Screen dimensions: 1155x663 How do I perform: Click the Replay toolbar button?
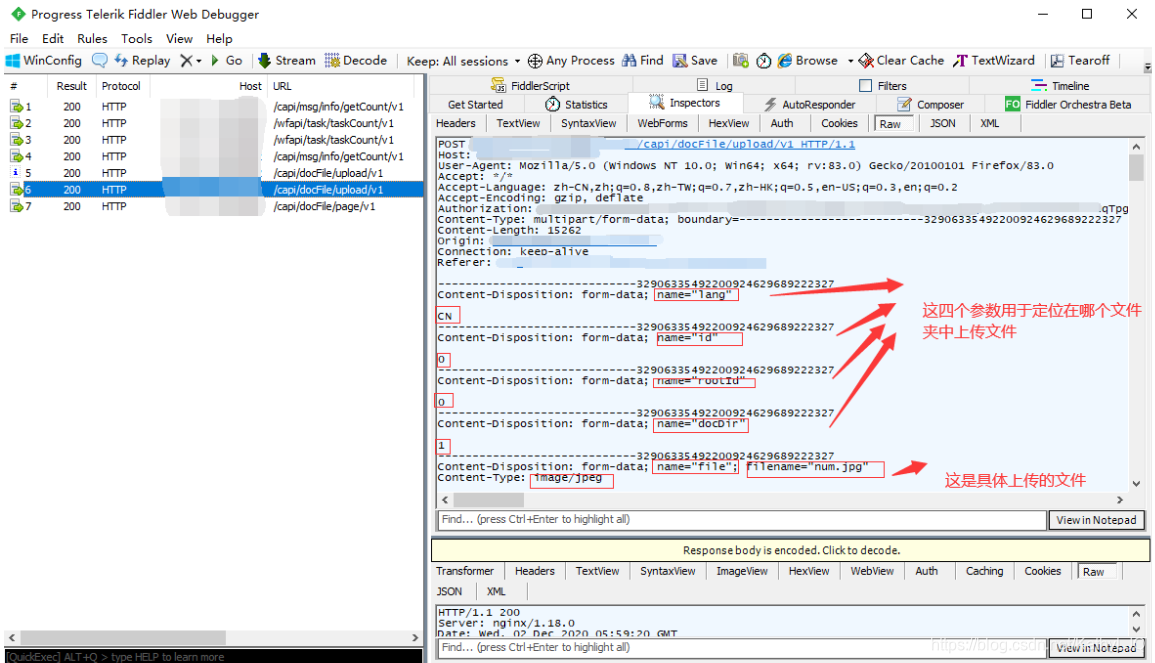pos(142,60)
